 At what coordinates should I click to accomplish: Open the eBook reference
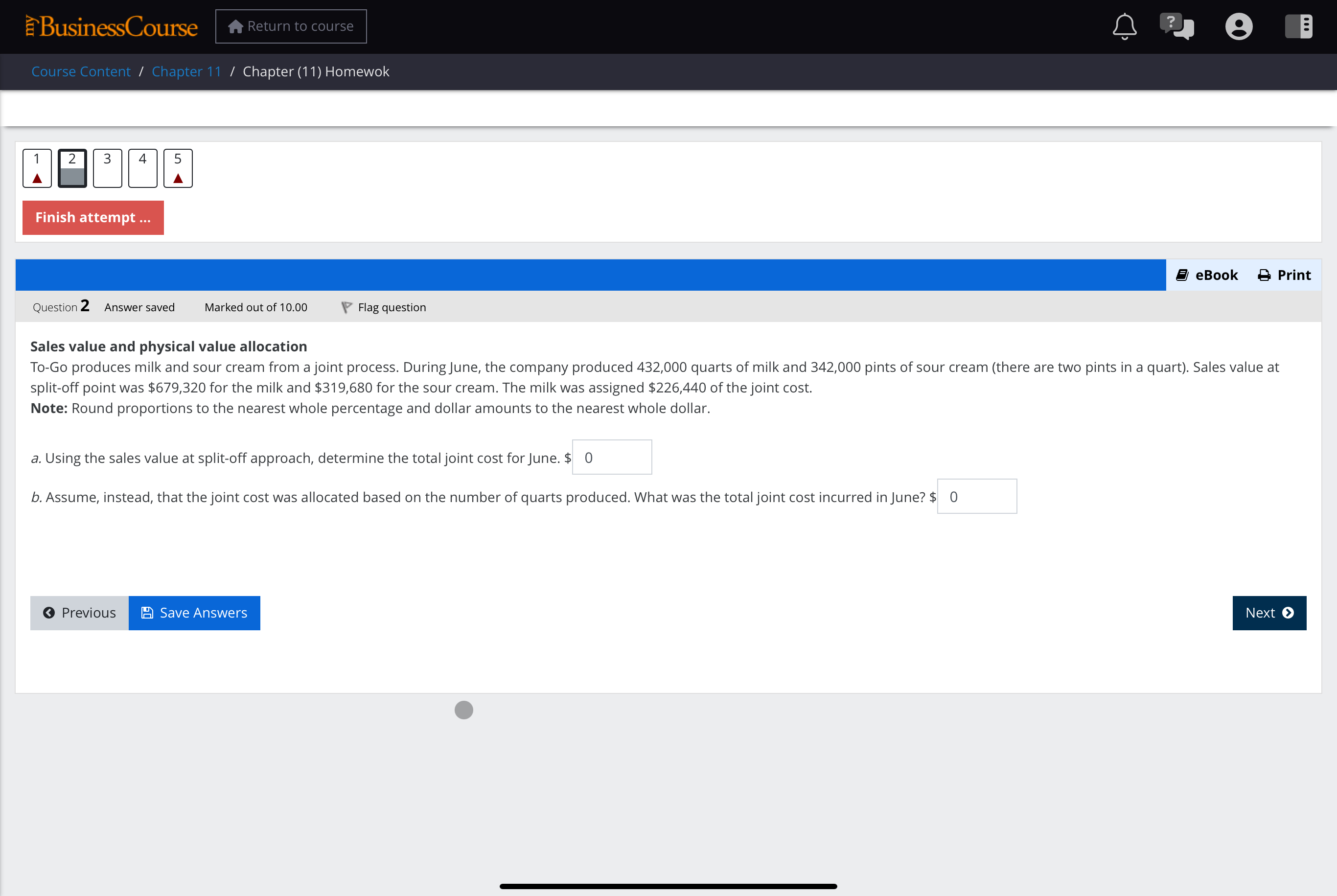[1207, 275]
